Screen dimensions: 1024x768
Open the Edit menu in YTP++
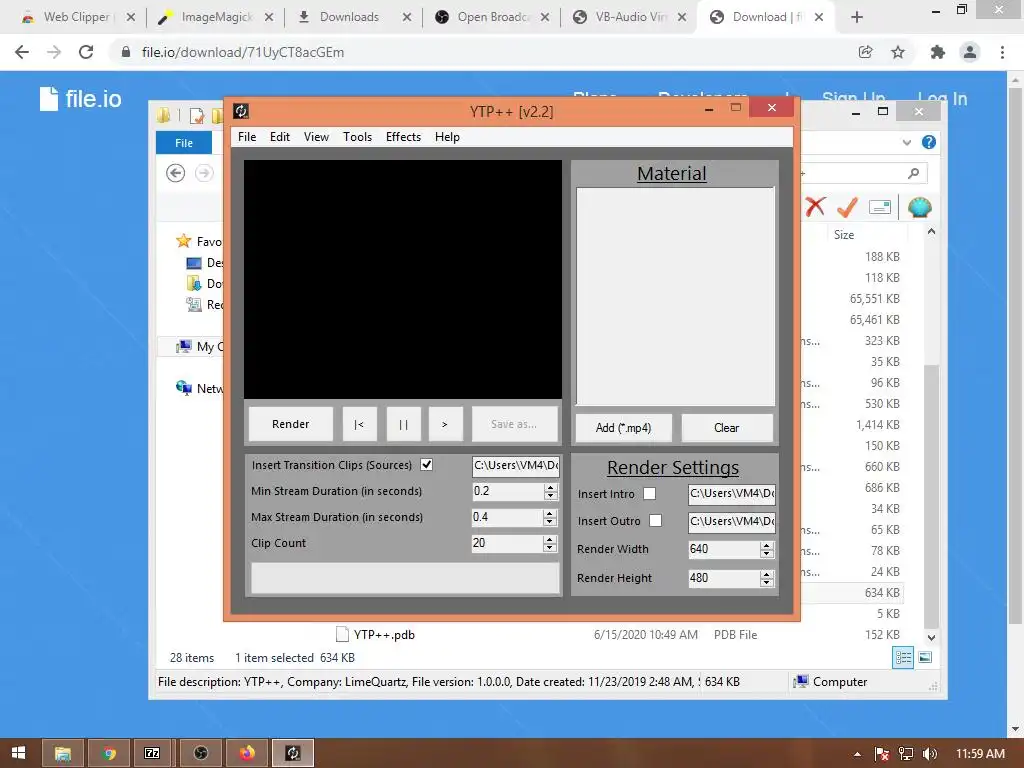(280, 136)
